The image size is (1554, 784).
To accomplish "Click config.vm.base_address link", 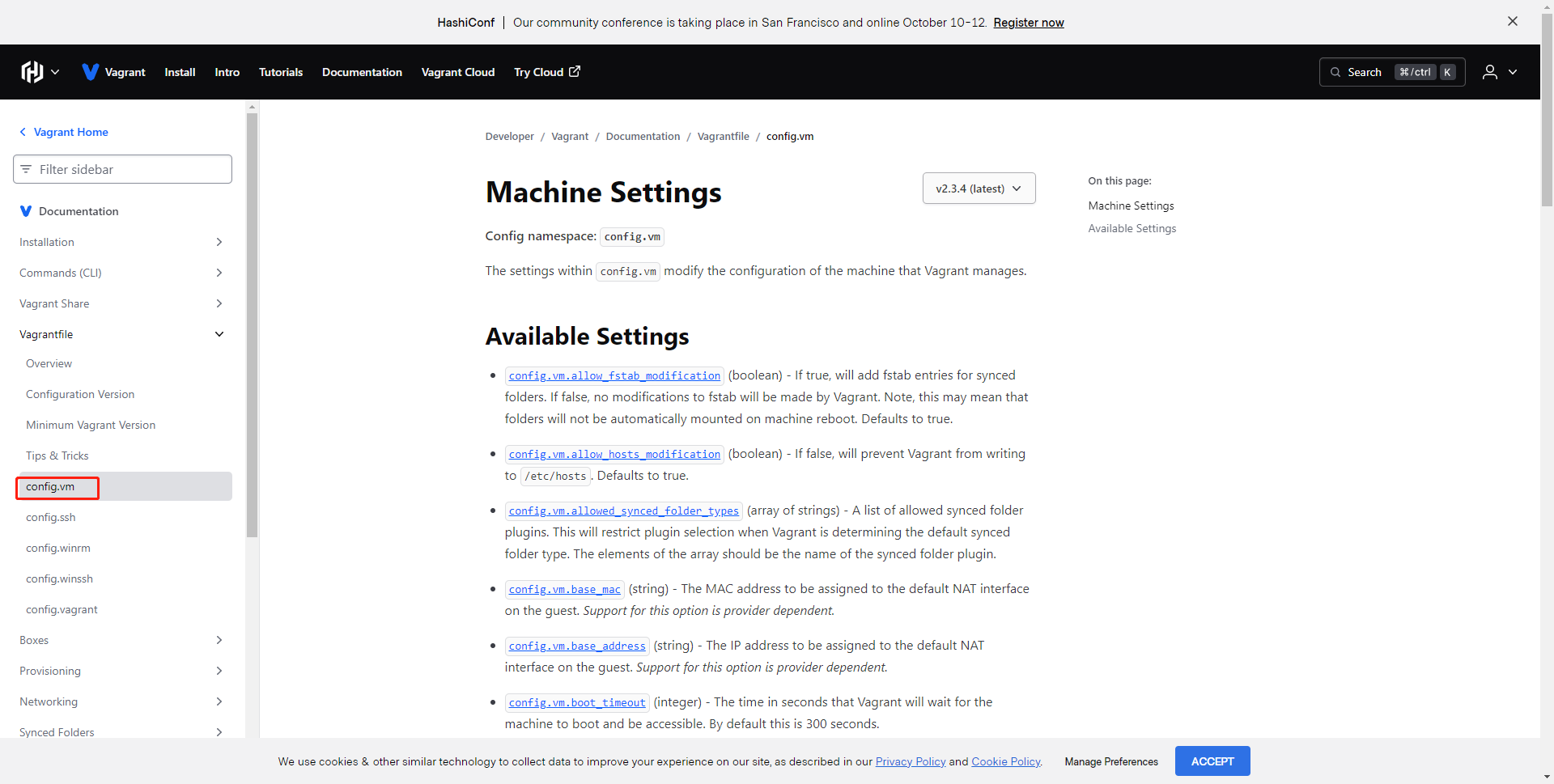I will [x=577, y=646].
